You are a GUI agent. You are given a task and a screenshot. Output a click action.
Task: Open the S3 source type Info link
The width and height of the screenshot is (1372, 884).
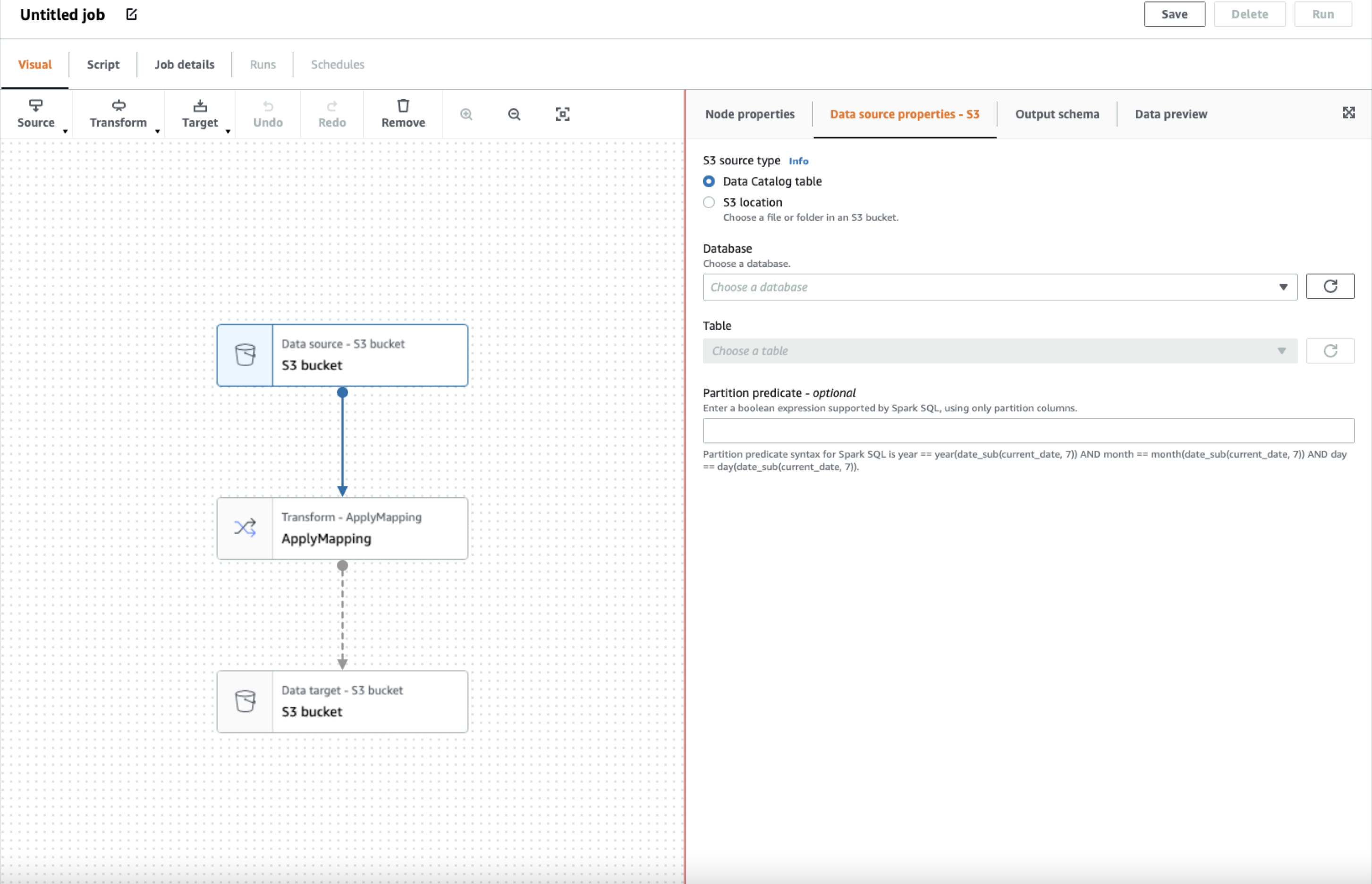tap(797, 161)
